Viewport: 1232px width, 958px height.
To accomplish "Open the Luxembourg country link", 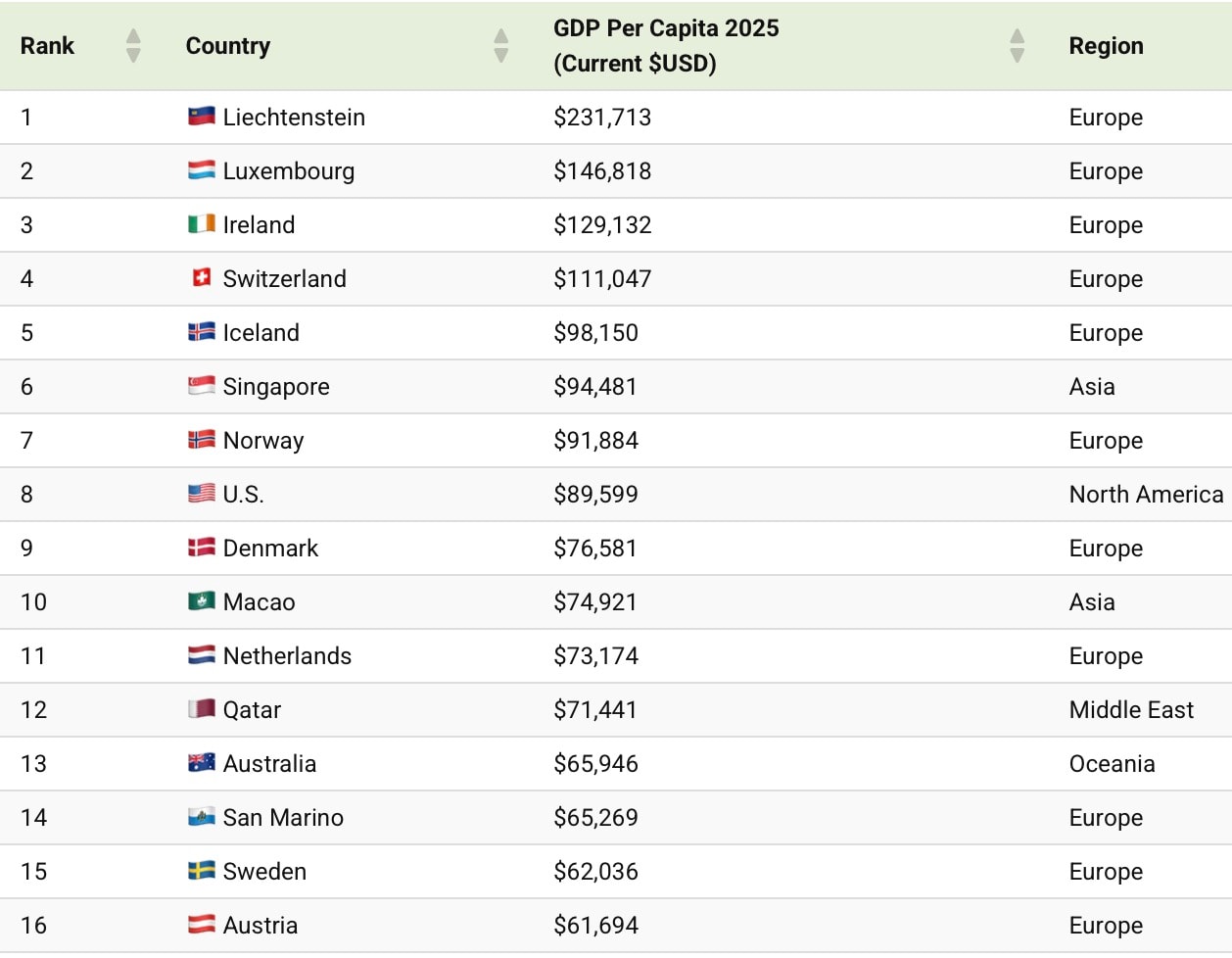I will click(288, 171).
